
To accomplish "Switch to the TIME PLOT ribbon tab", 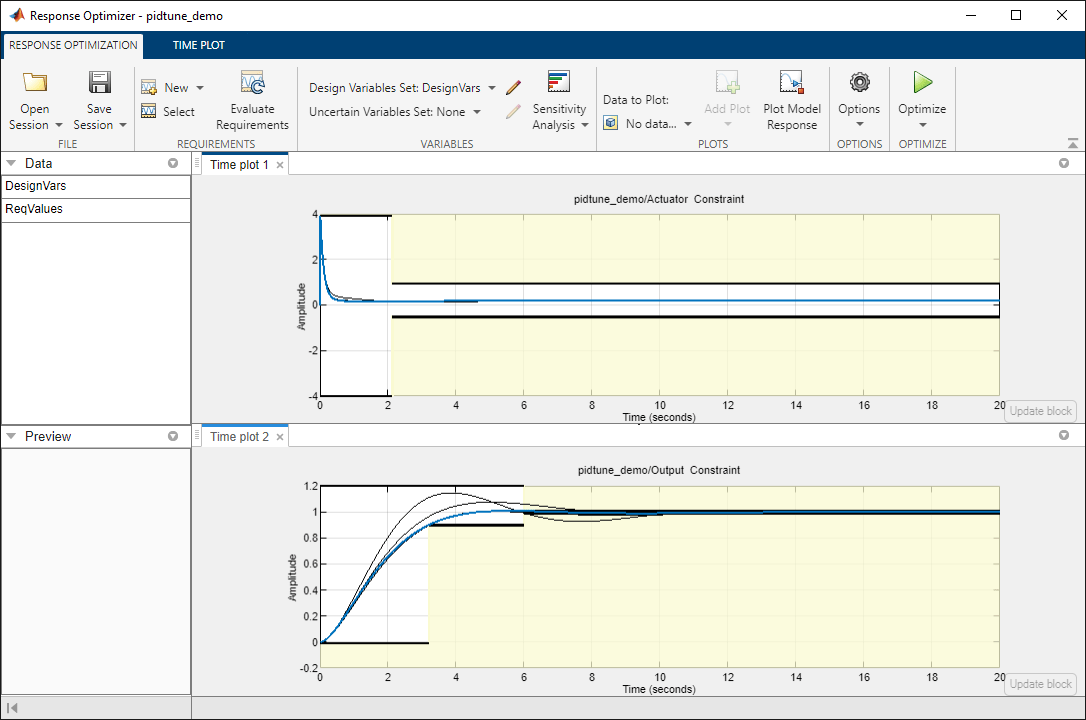I will [199, 45].
